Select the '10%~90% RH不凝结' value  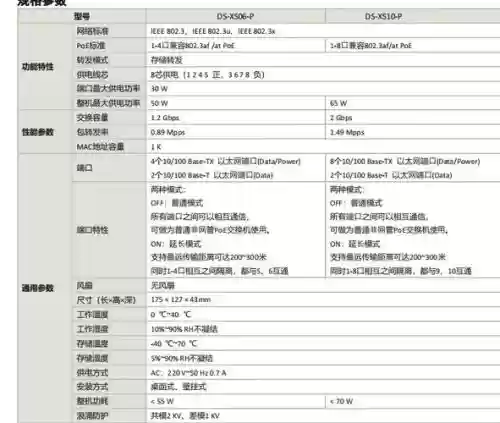pyautogui.click(x=184, y=329)
